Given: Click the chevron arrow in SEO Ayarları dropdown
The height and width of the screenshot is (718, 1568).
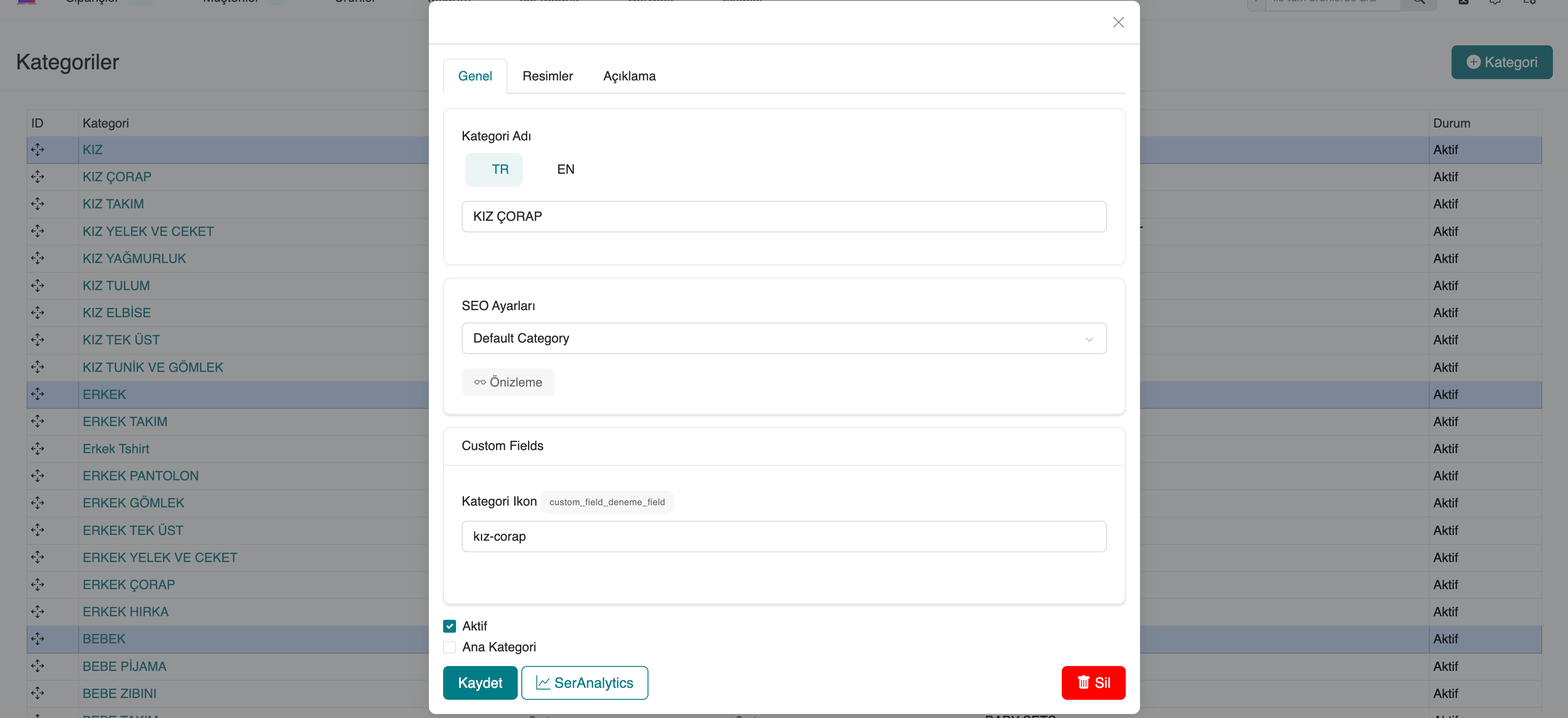Looking at the screenshot, I should click(1089, 339).
